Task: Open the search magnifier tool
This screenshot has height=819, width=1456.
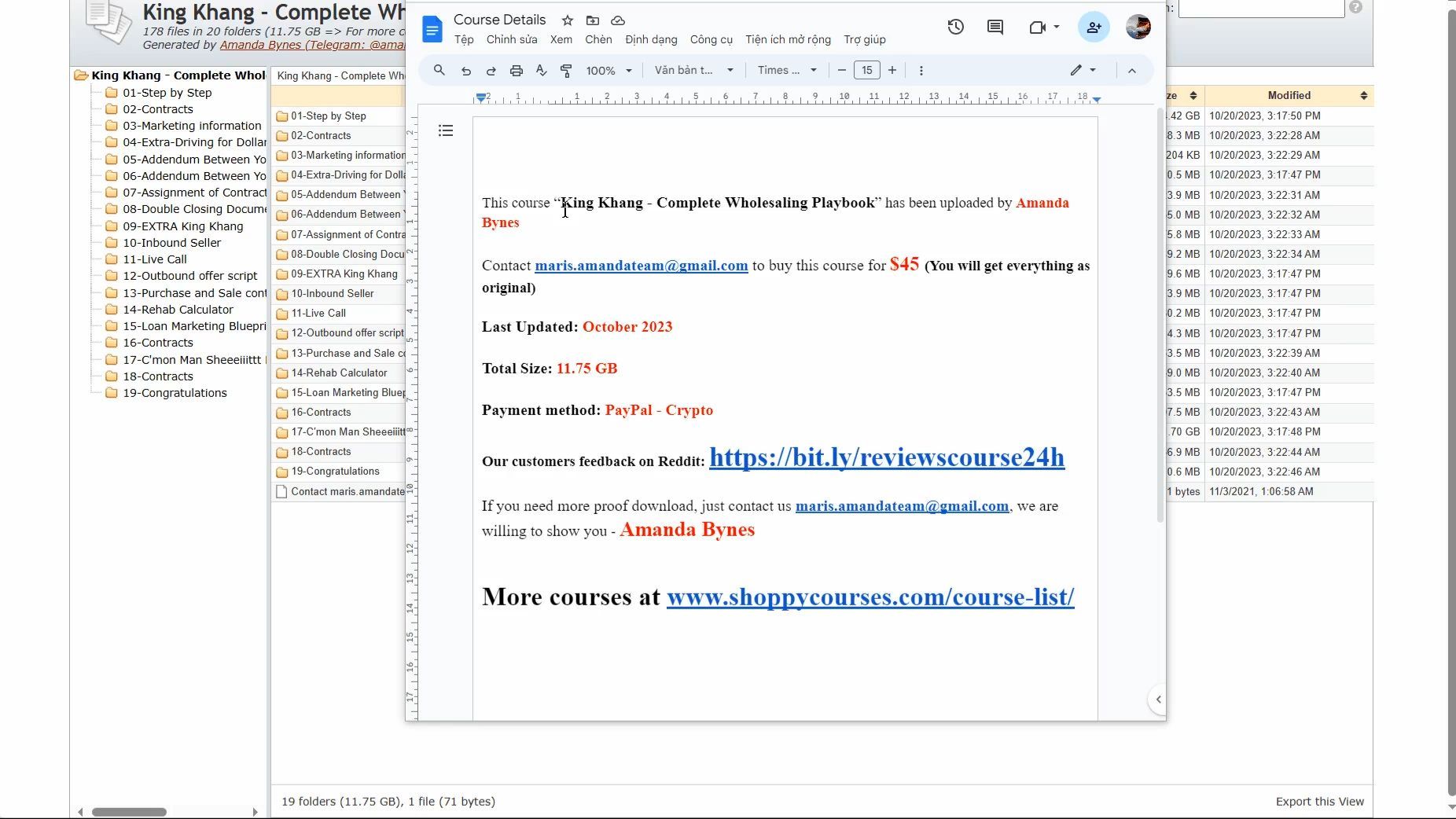Action: [x=439, y=71]
